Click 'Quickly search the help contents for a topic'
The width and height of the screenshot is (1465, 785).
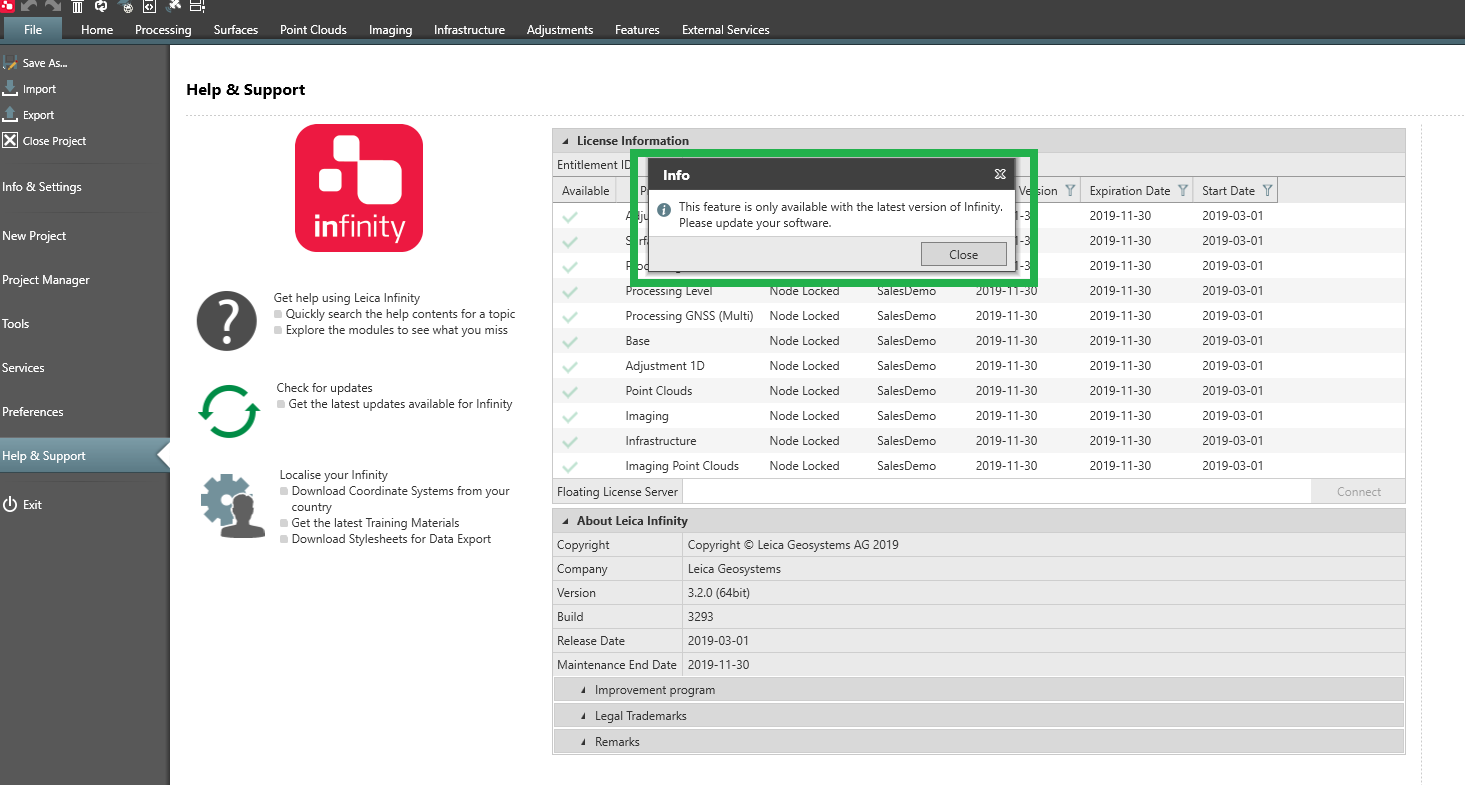(400, 314)
